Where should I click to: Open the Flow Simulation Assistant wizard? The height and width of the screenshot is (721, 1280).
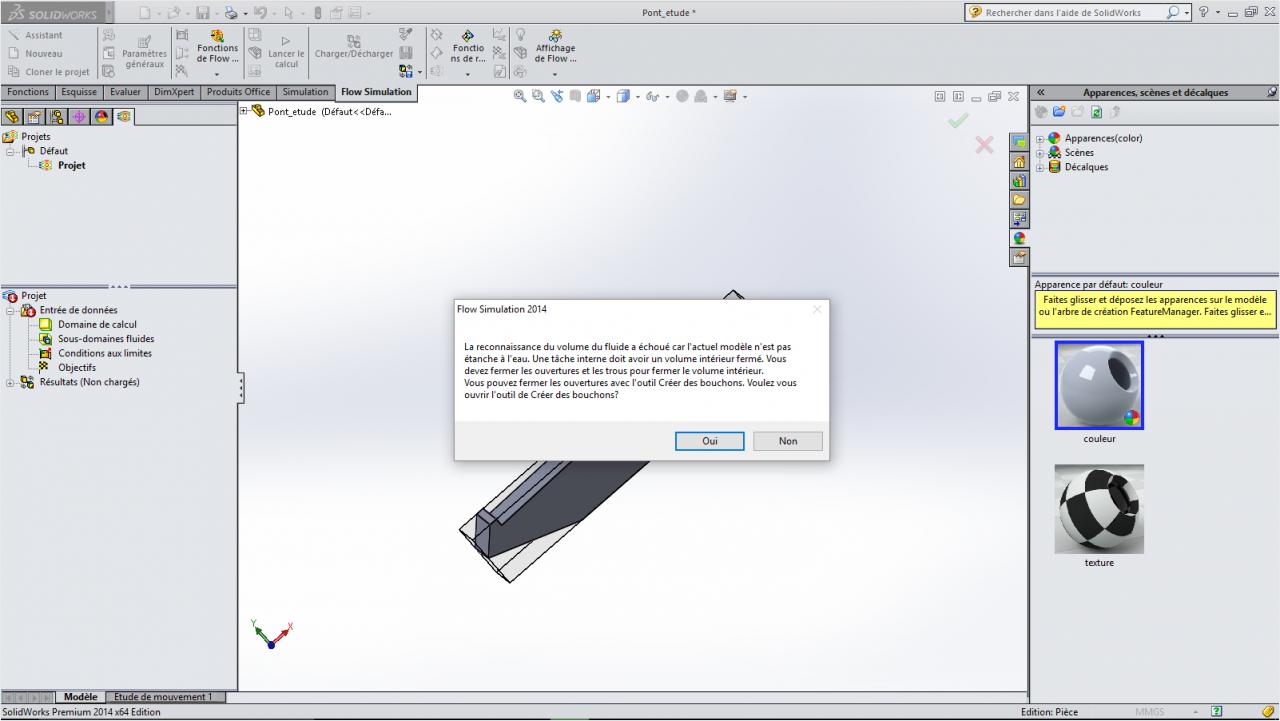[35, 35]
